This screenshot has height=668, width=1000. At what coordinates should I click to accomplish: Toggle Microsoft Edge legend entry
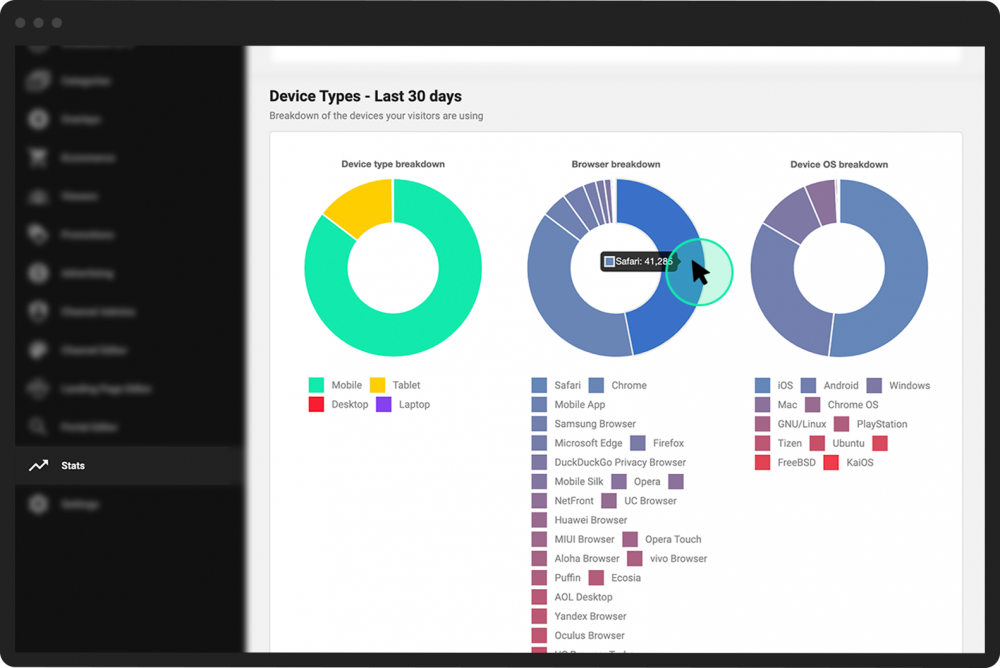577,443
